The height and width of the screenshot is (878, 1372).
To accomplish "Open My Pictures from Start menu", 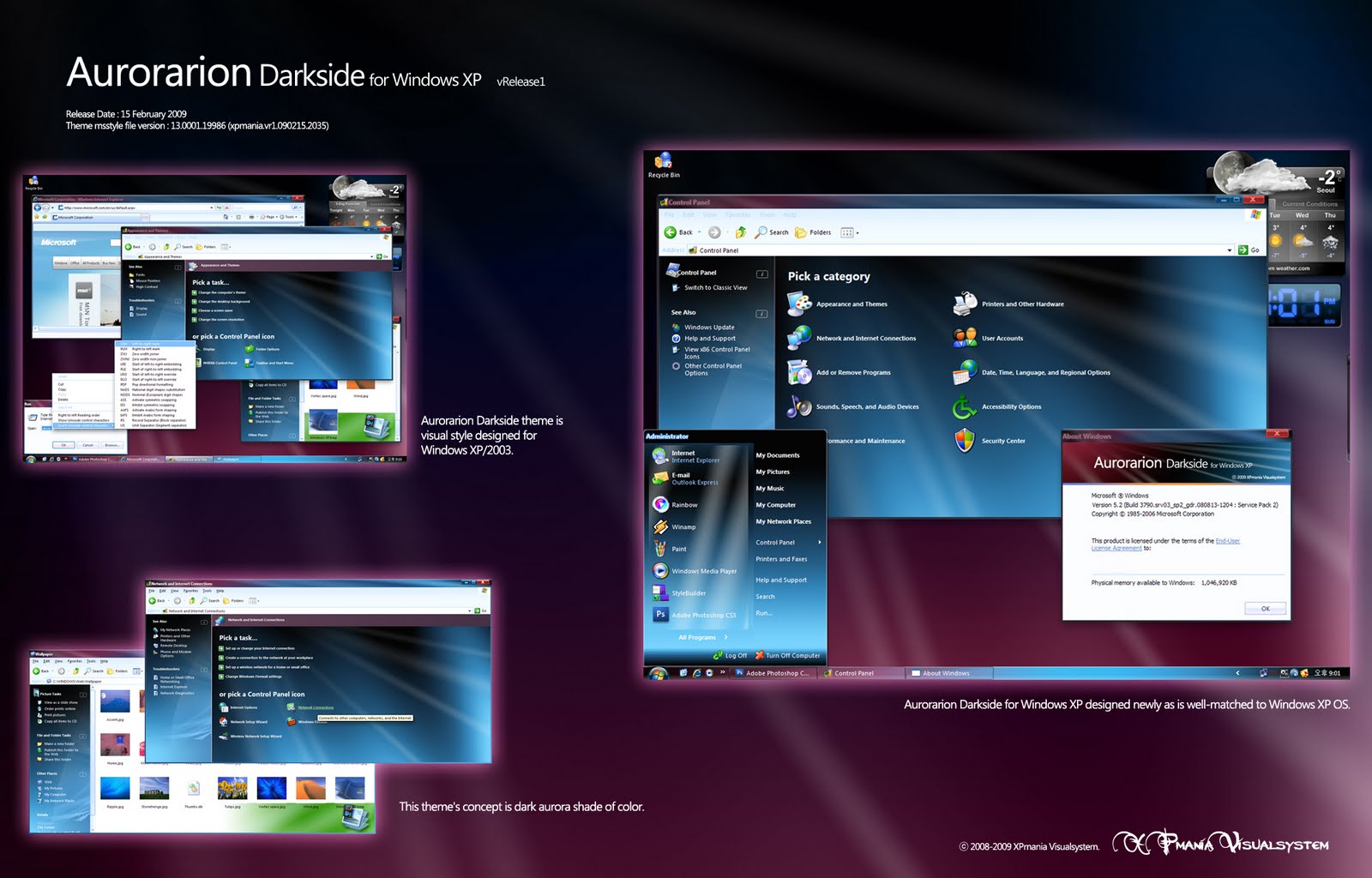I will coord(773,472).
